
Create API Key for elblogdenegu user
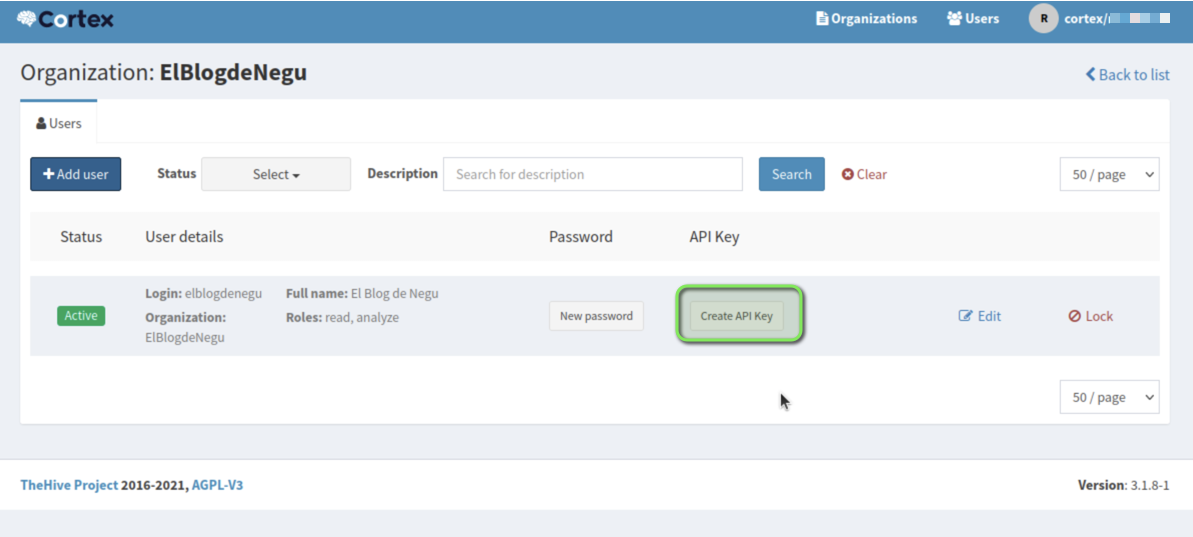coord(736,316)
